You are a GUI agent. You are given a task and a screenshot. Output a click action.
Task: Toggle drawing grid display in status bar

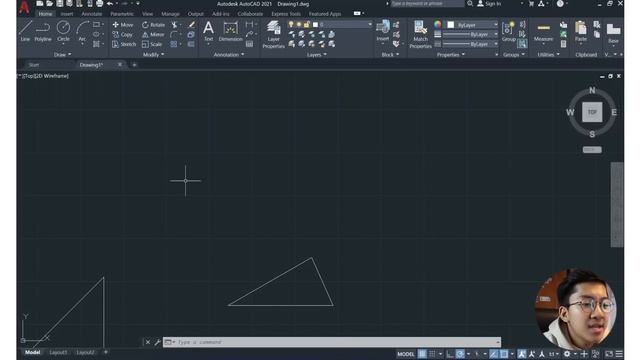[x=422, y=354]
